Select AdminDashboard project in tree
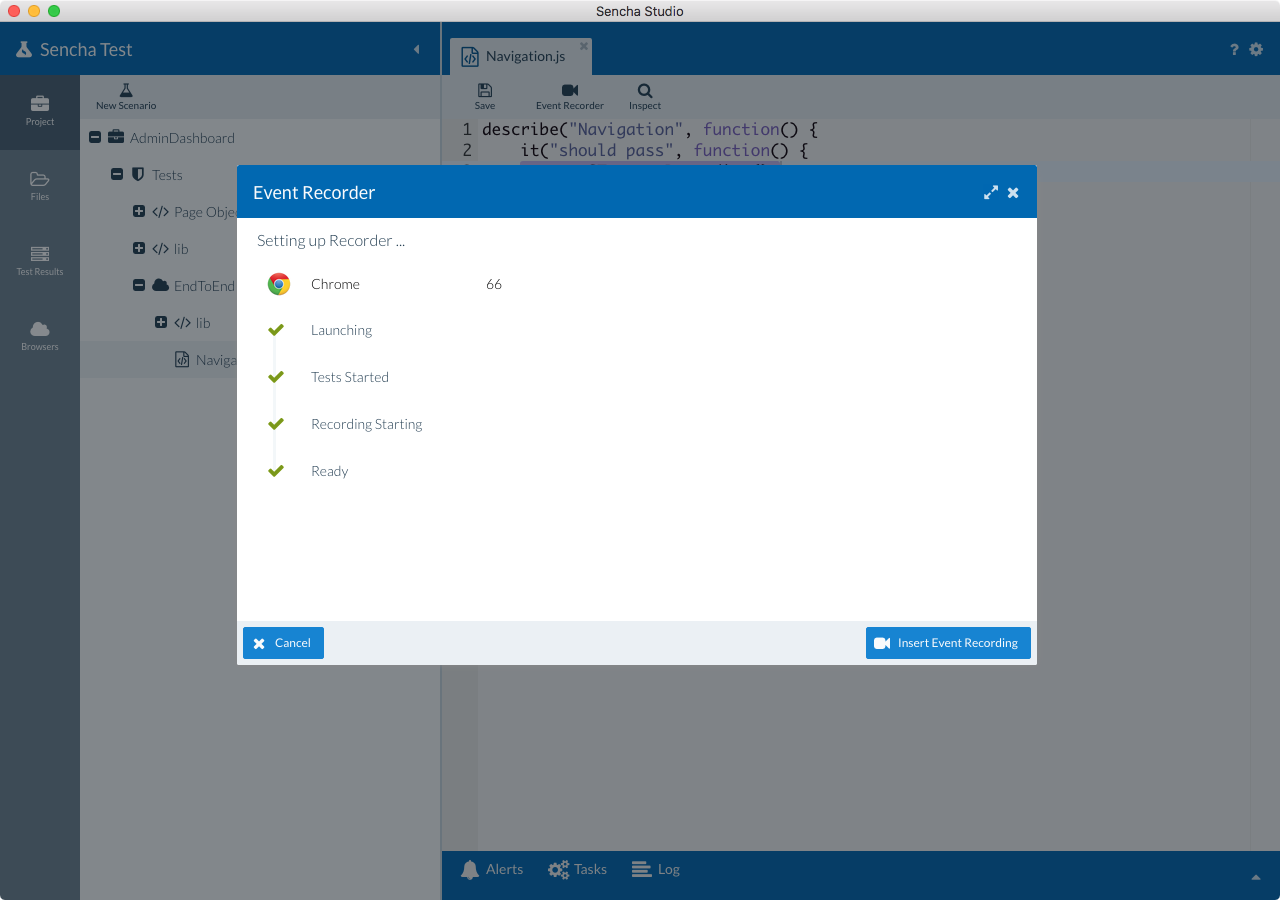 pos(182,138)
